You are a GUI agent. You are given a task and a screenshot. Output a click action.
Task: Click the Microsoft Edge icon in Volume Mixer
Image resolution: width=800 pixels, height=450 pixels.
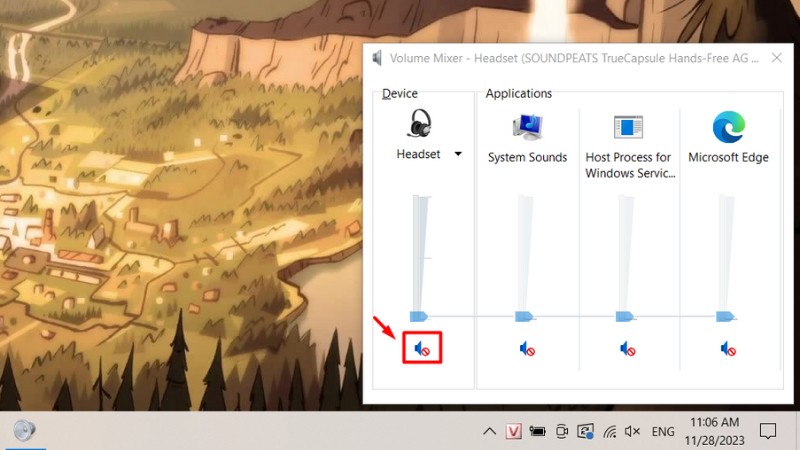coord(729,127)
